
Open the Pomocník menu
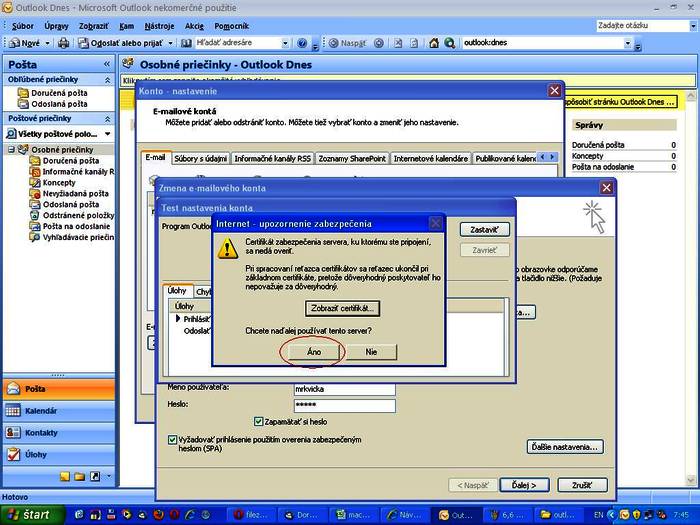pyautogui.click(x=231, y=26)
